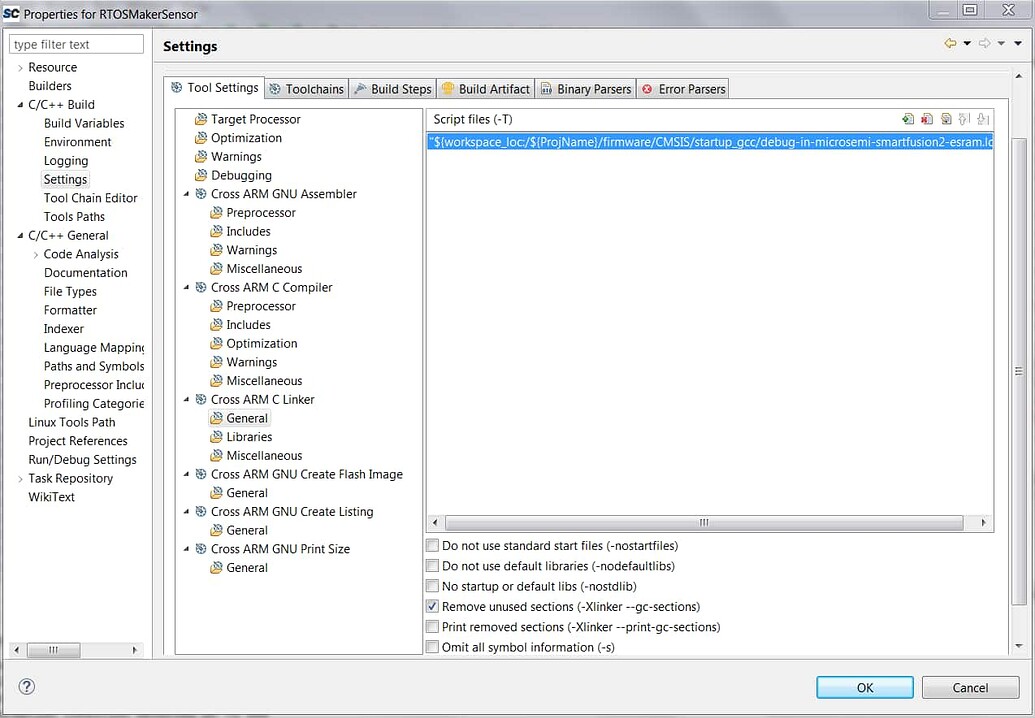Move the script file up

pyautogui.click(x=963, y=119)
